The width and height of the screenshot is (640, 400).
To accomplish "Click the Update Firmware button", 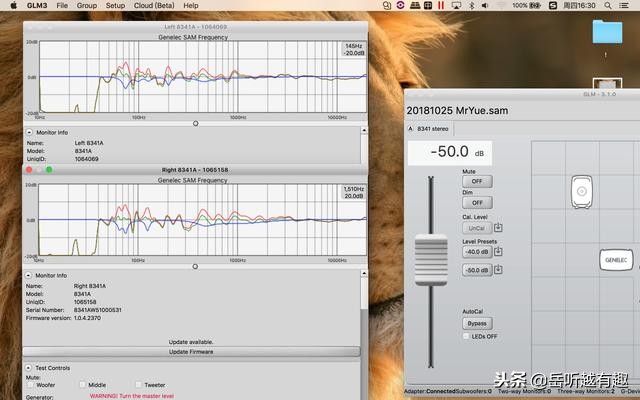I will tap(191, 351).
